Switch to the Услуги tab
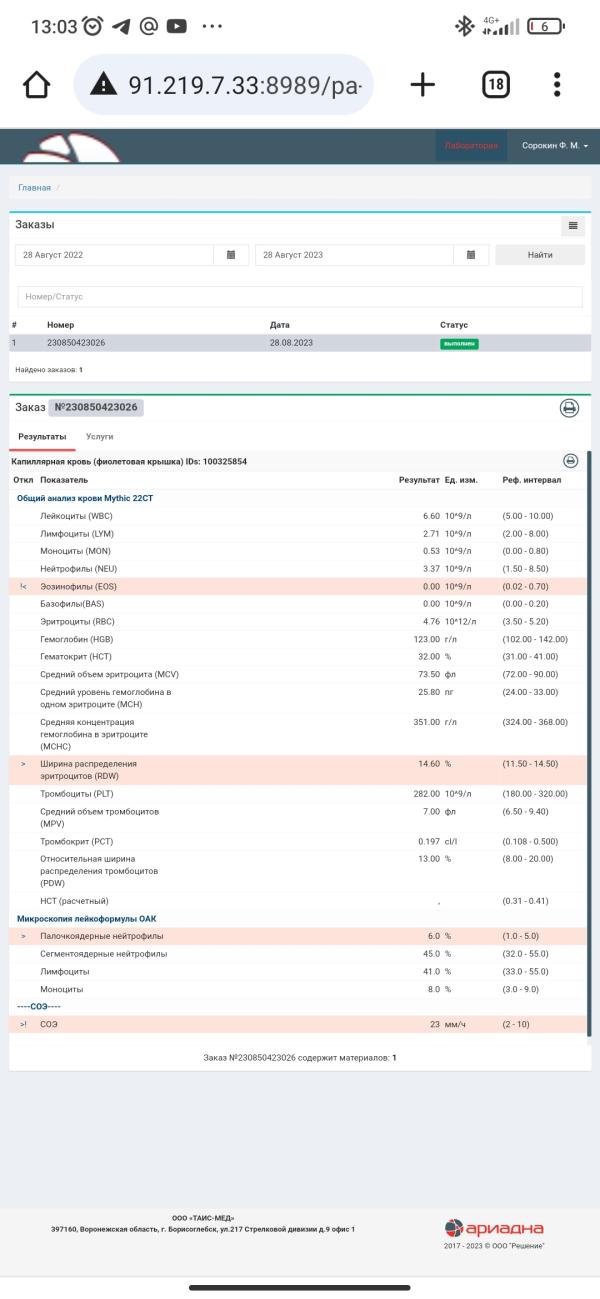This screenshot has width=600, height=1299. [x=100, y=437]
